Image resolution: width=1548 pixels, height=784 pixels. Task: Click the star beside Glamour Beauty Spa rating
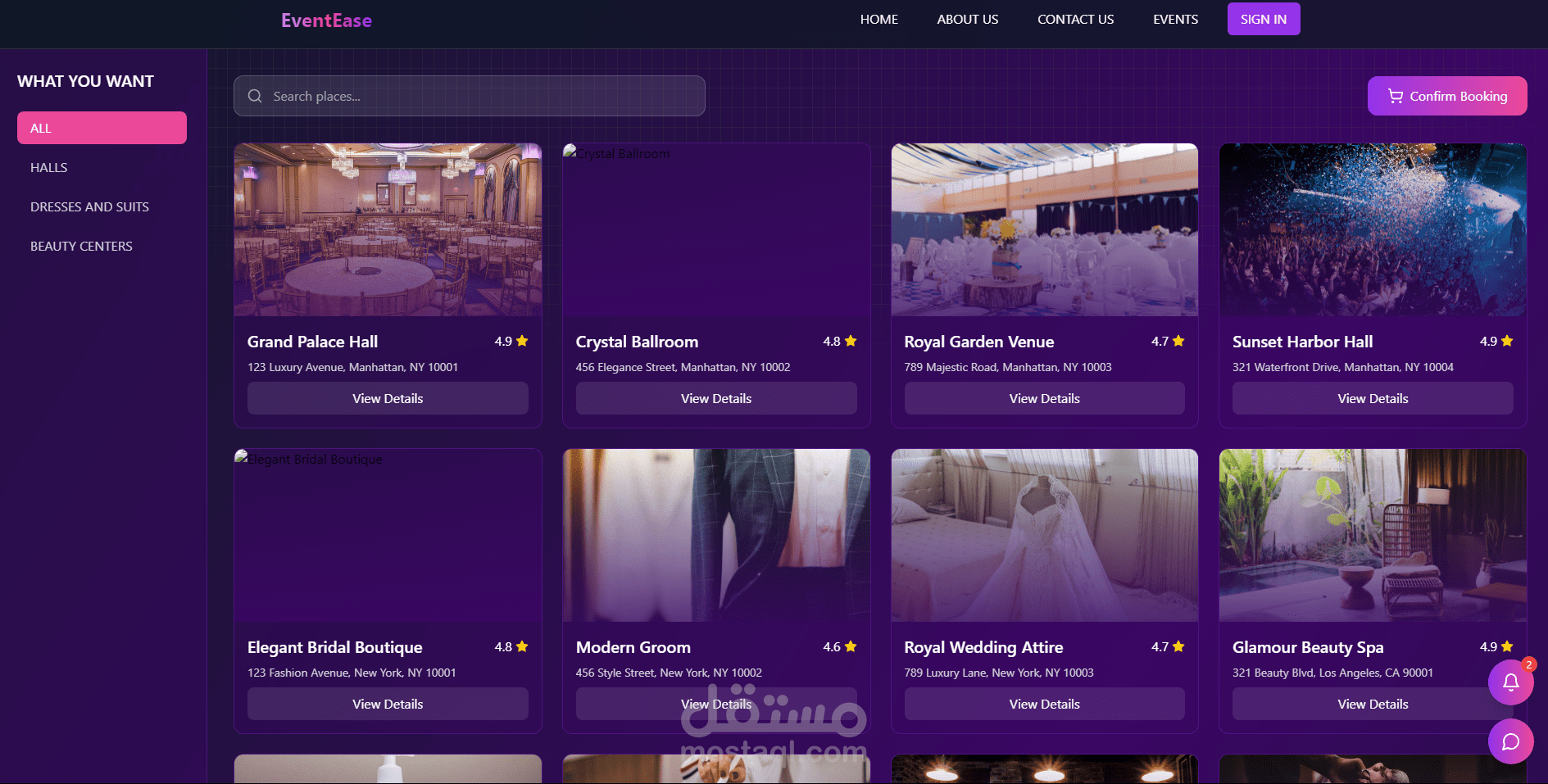click(1507, 646)
